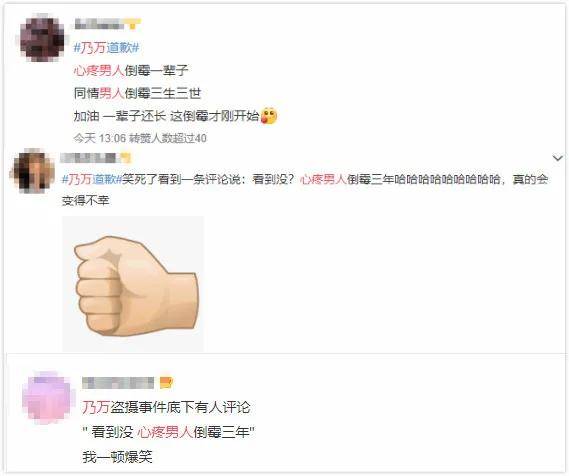The width and height of the screenshot is (569, 476).
Task: Click the blurred username of first post
Action: coord(99,24)
